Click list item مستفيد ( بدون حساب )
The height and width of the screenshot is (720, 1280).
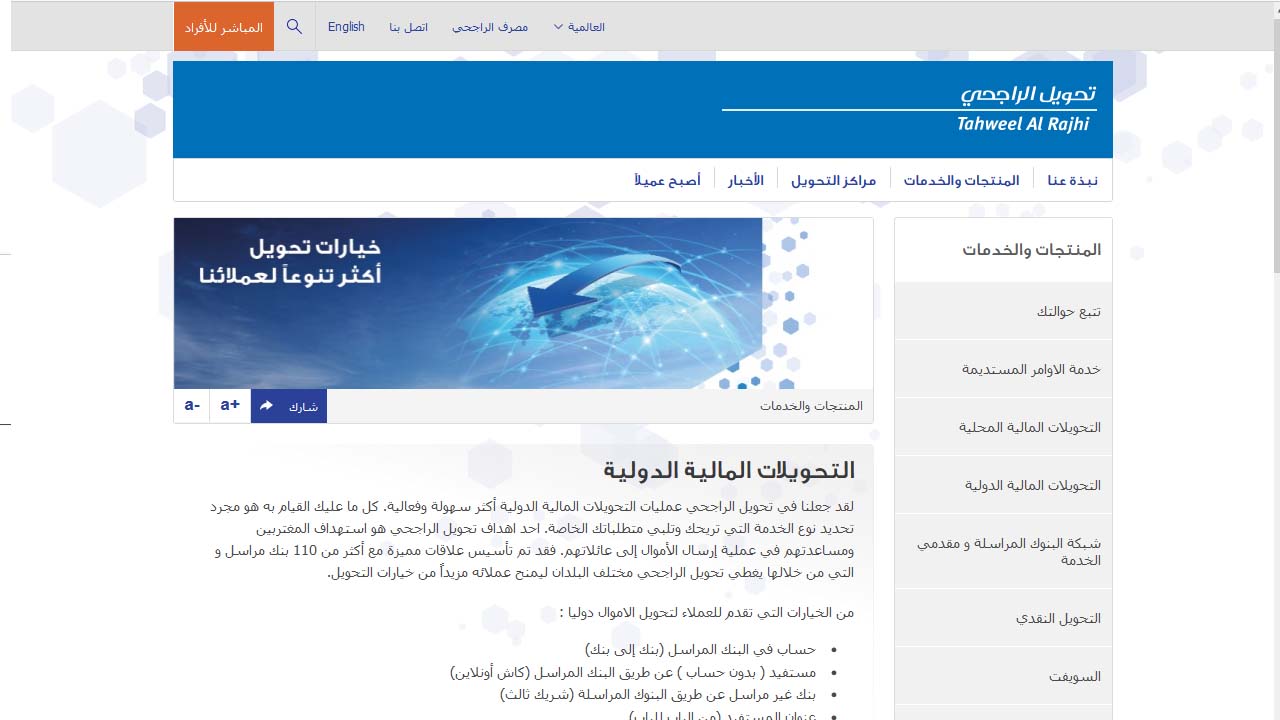point(633,671)
